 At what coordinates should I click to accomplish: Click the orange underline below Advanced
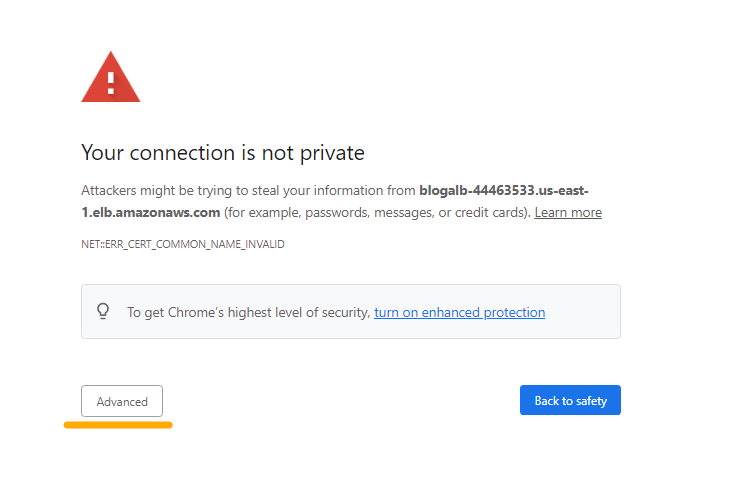tap(118, 425)
